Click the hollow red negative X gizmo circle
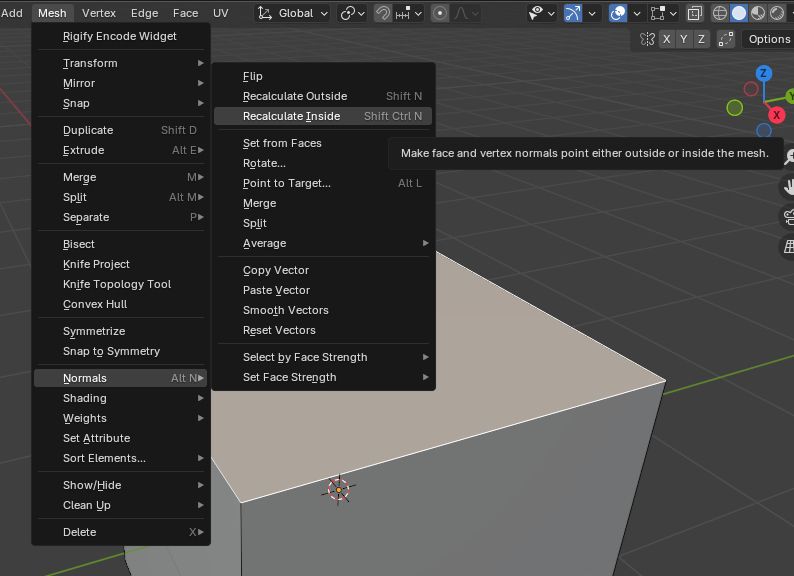Image resolution: width=794 pixels, height=576 pixels. 751,89
